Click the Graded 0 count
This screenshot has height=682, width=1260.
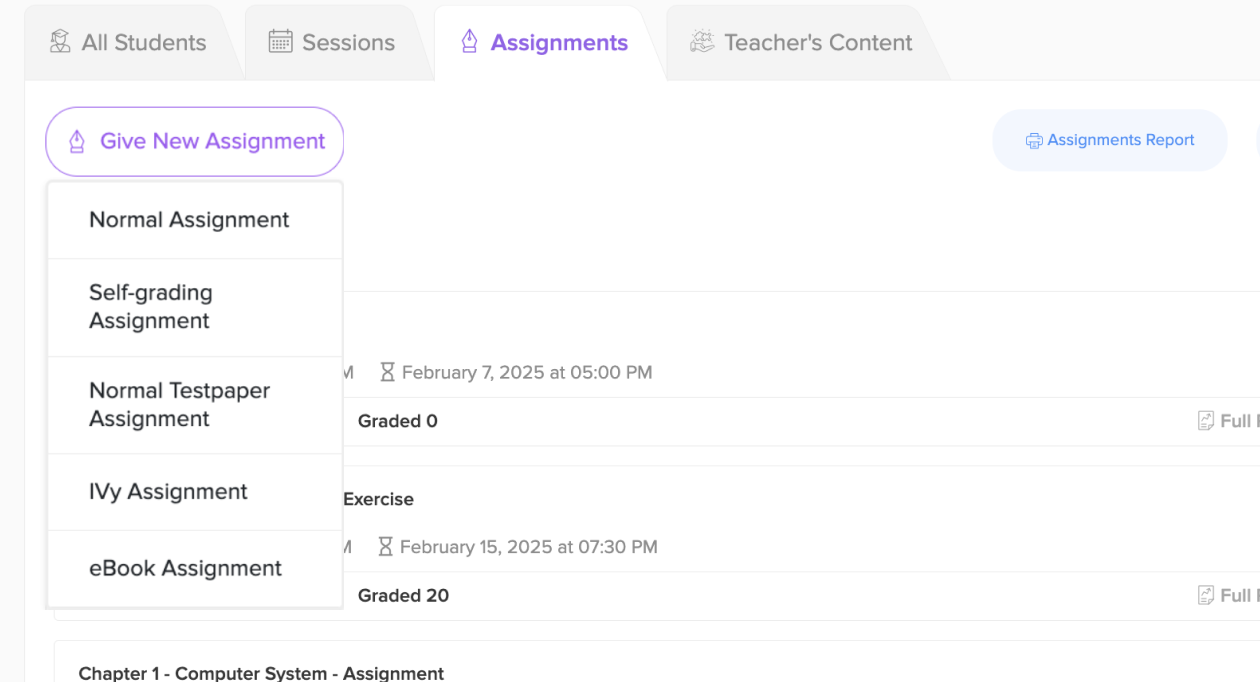pos(398,421)
